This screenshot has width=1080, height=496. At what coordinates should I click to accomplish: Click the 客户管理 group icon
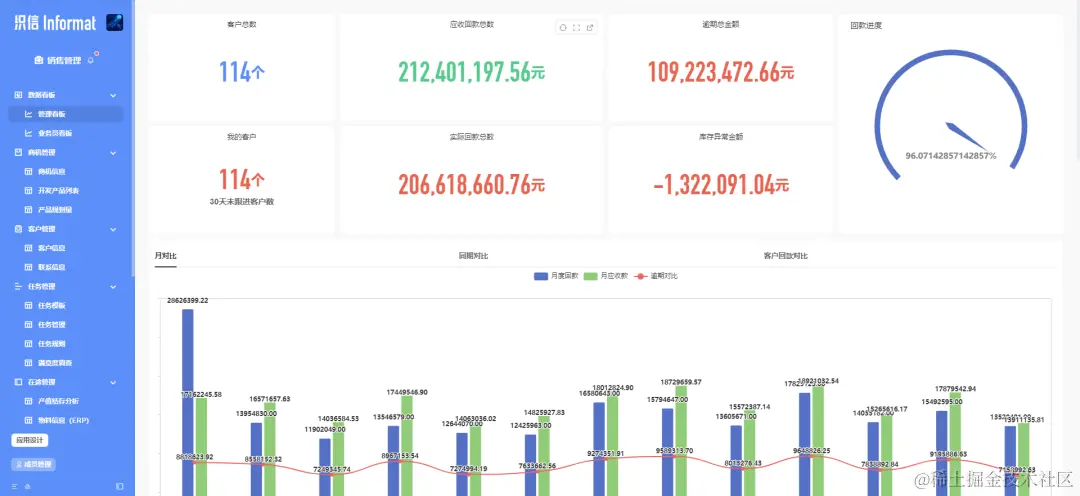tap(19, 229)
